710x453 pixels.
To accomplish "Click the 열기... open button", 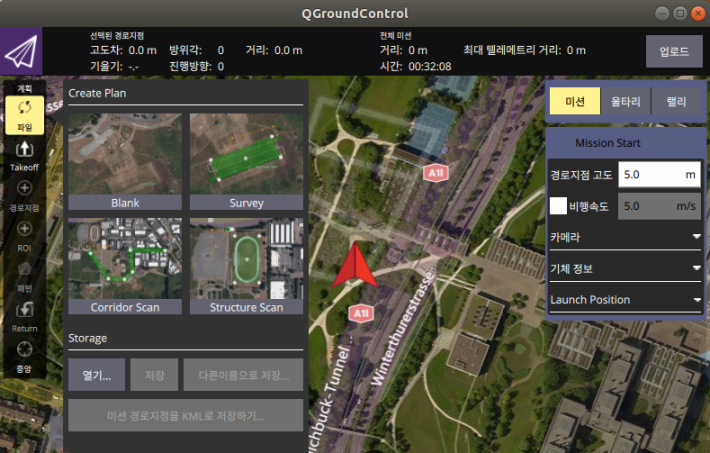I will tap(96, 375).
